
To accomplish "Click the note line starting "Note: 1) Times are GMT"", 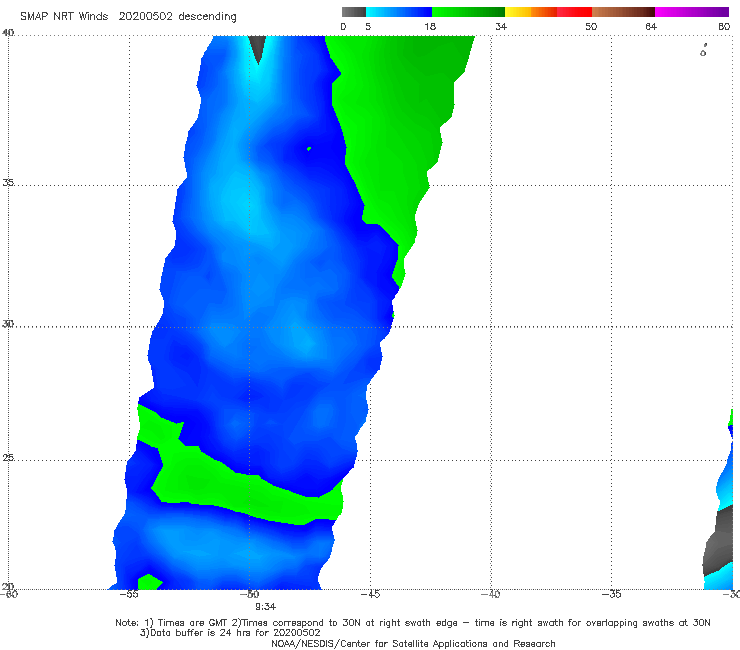I will [413, 623].
